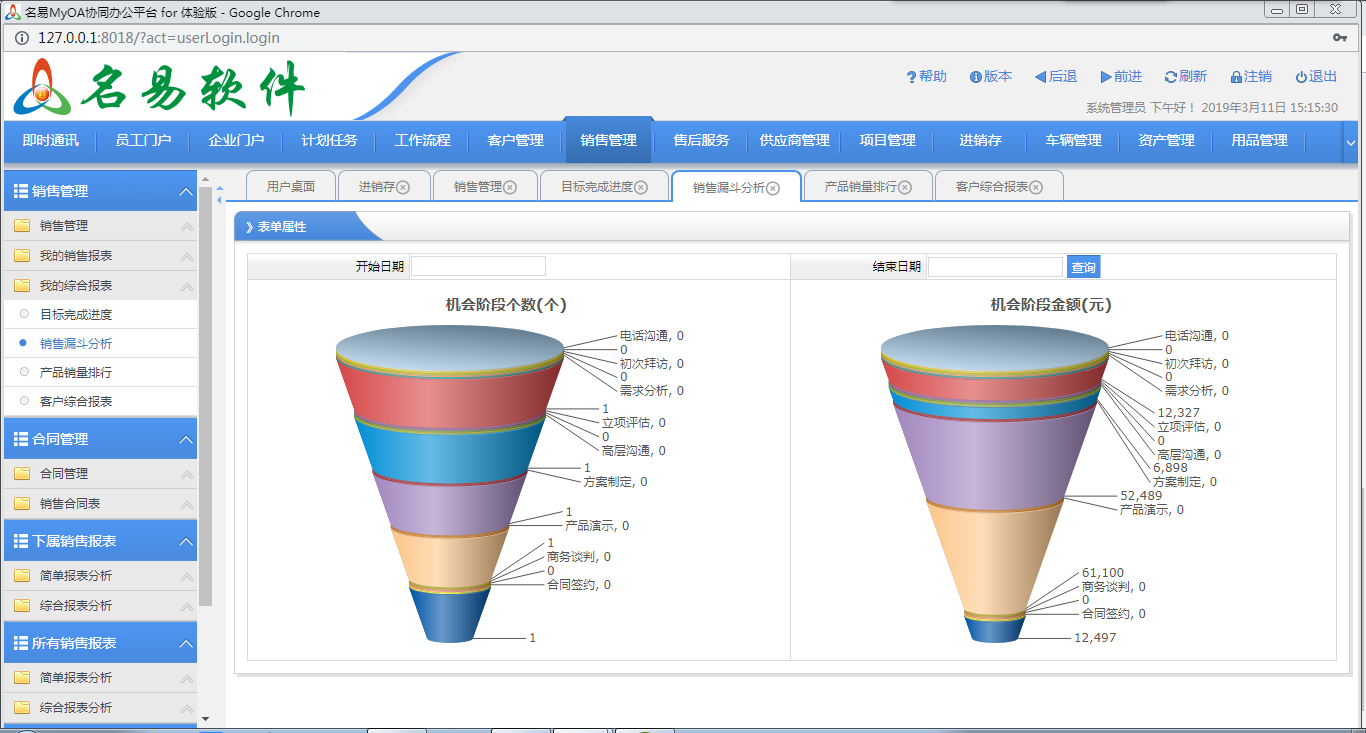Collapse the 销售管理 sidebar section header
This screenshot has width=1366, height=733.
186,191
